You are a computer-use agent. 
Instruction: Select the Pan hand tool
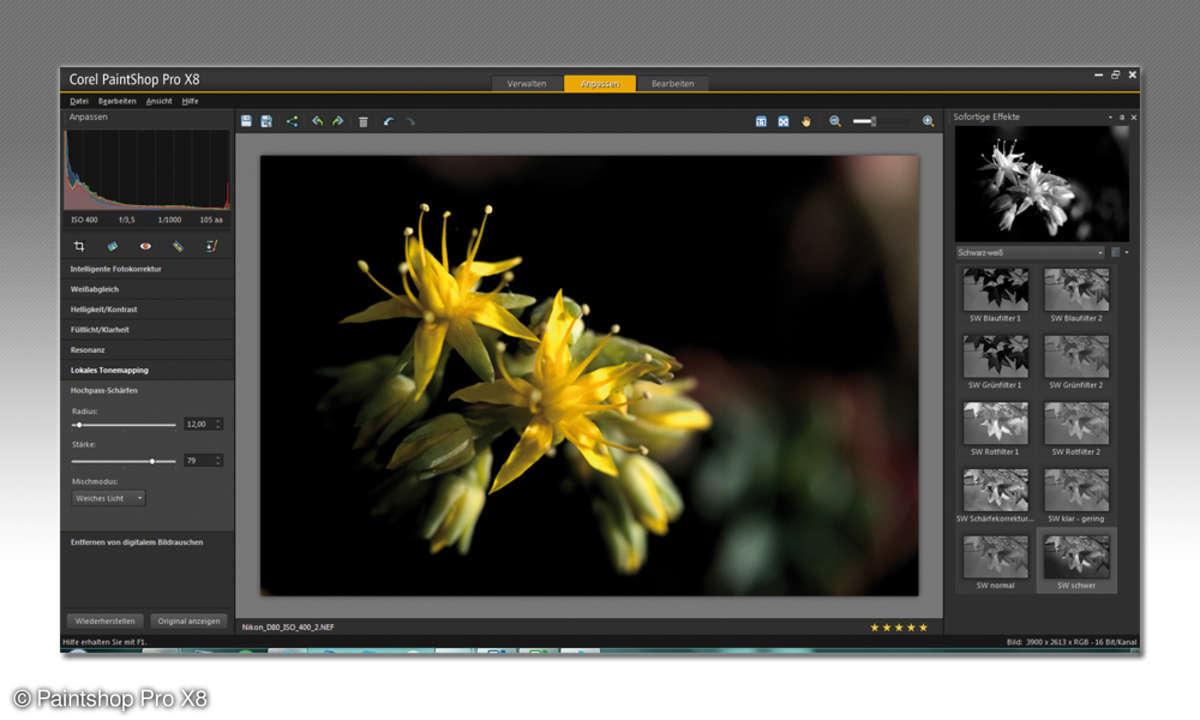(x=805, y=121)
